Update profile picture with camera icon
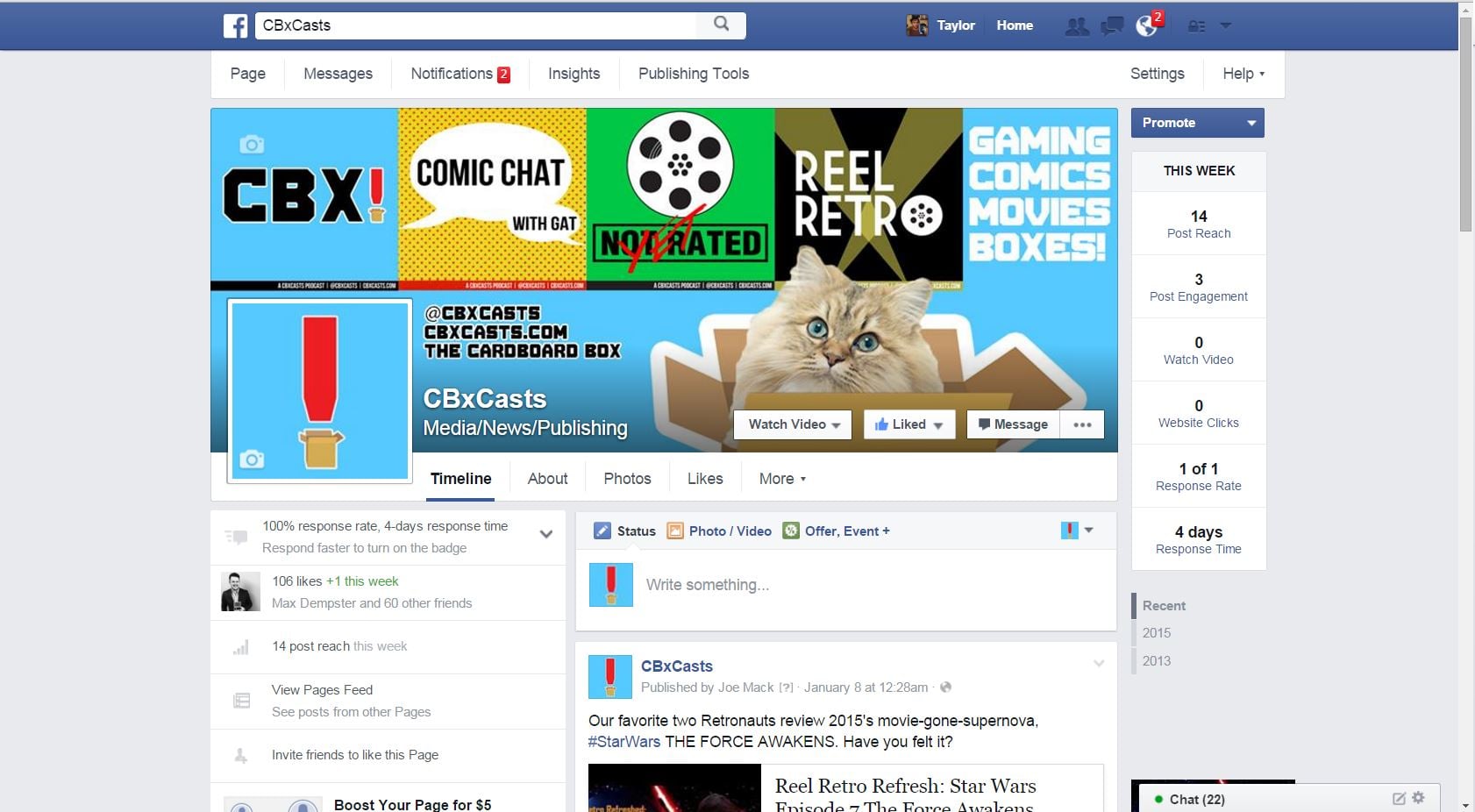Viewport: 1475px width, 812px height. [252, 459]
